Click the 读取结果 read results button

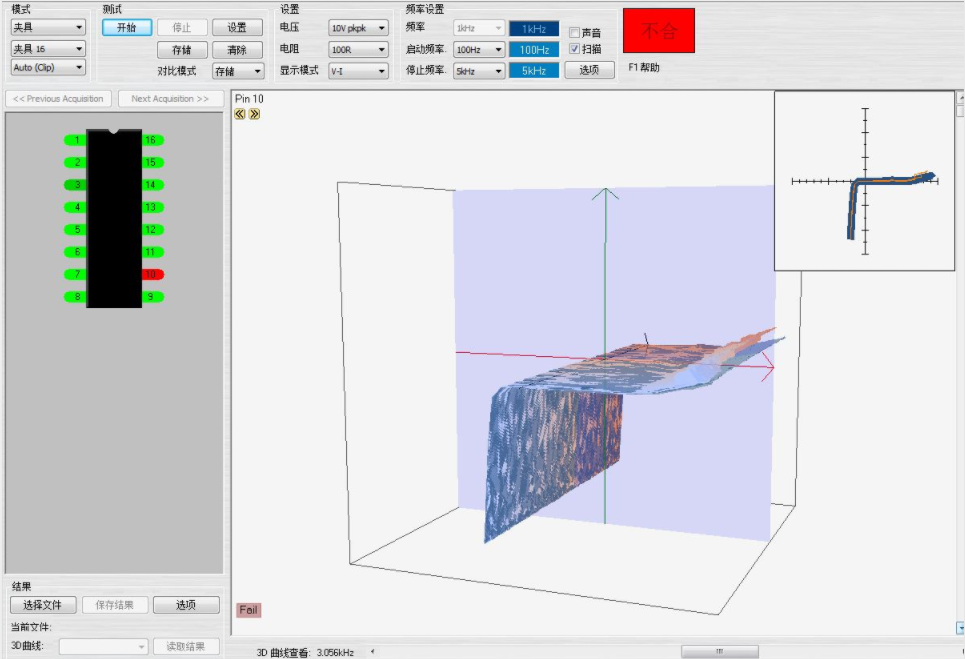coord(186,647)
